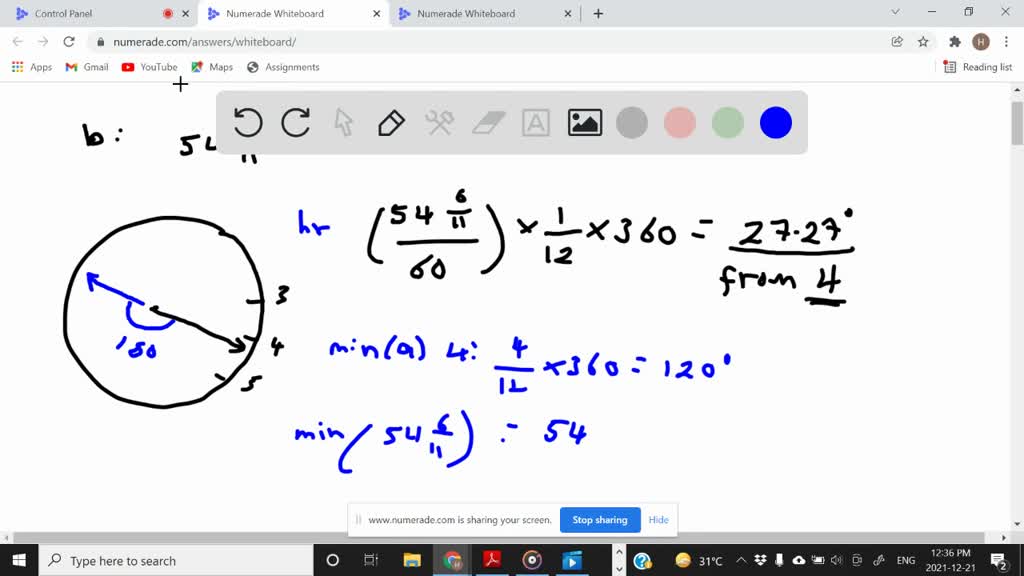Select the text box tool

point(536,123)
